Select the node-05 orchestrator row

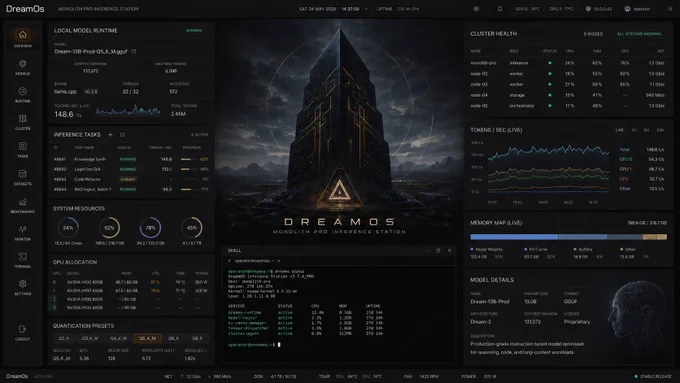tap(567, 105)
